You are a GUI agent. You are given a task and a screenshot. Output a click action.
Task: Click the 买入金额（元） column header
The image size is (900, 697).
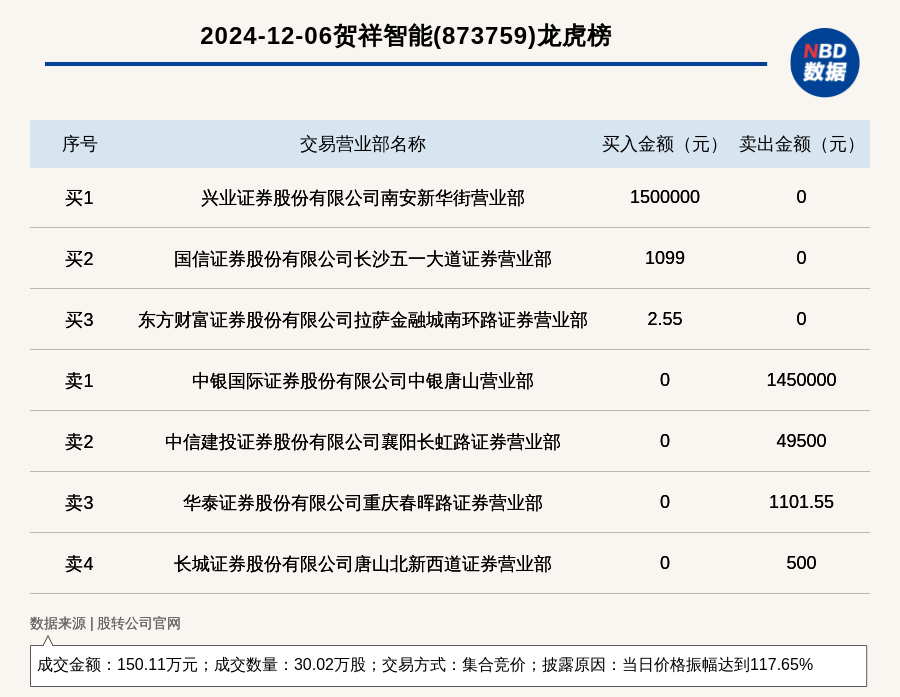click(x=665, y=144)
